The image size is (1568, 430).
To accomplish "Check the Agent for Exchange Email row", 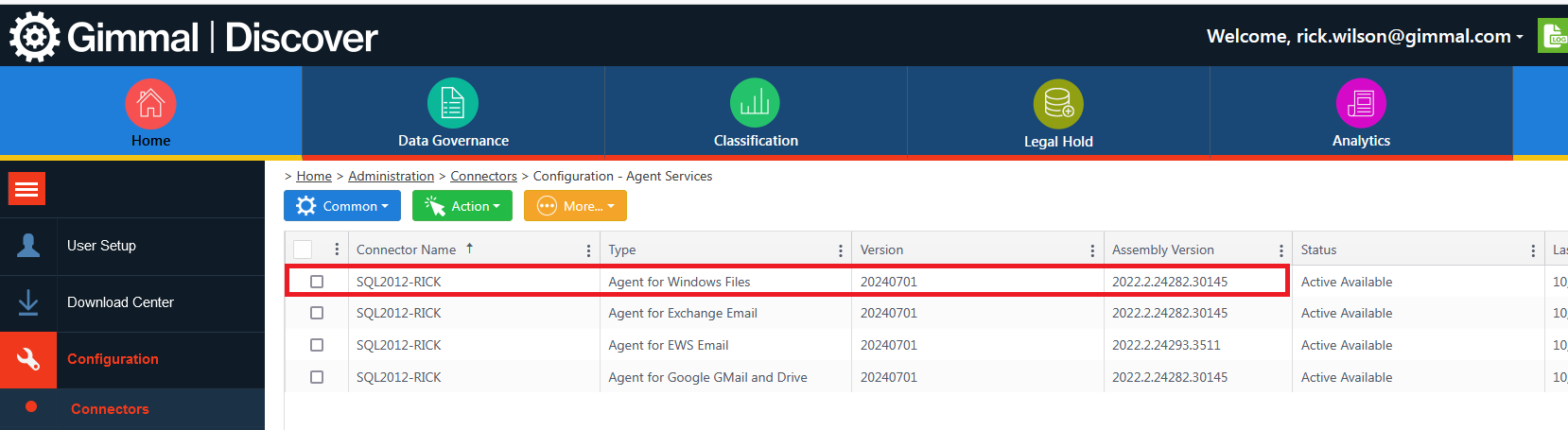I will [x=317, y=313].
